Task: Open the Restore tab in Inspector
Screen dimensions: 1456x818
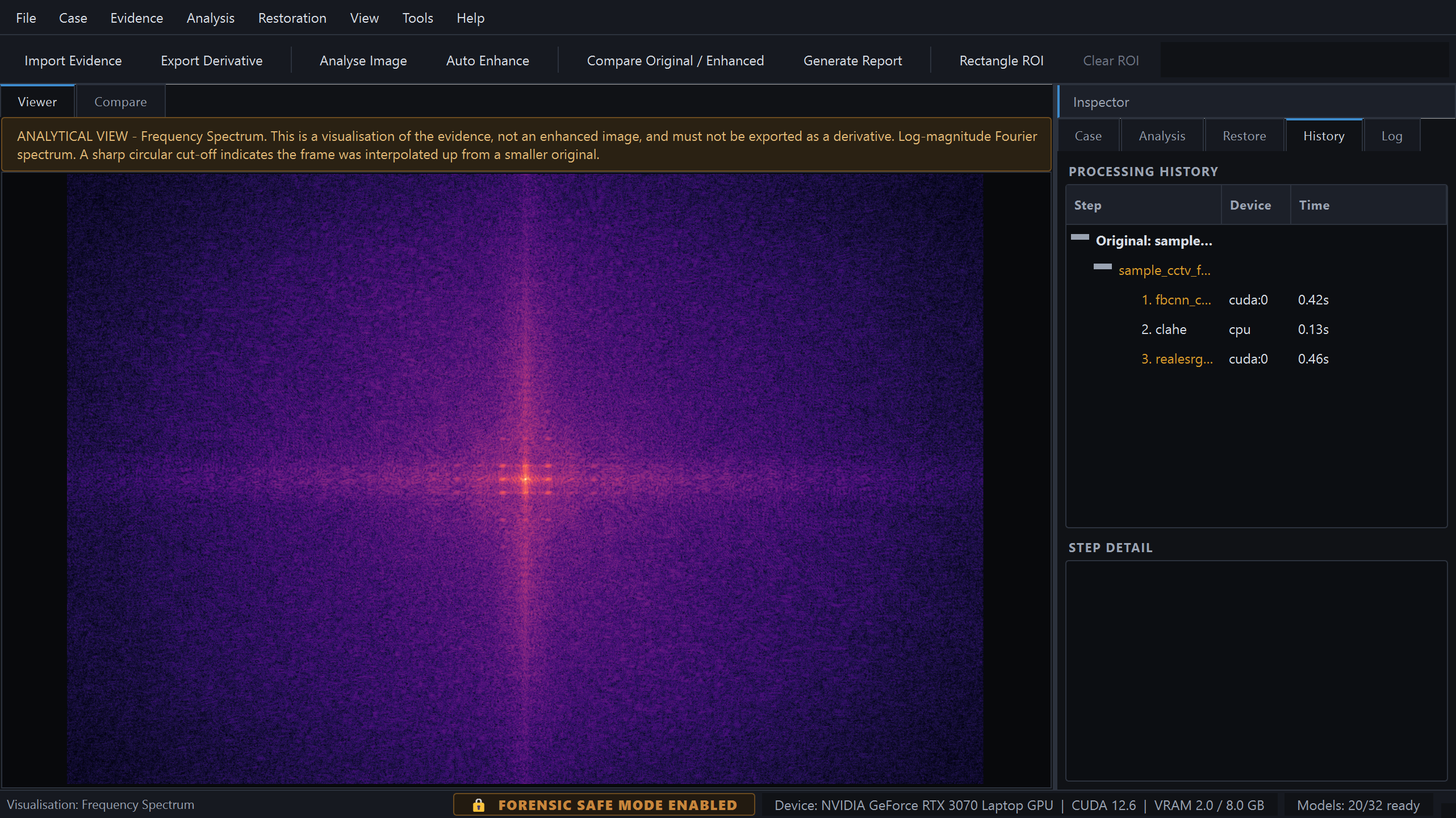Action: click(1244, 136)
